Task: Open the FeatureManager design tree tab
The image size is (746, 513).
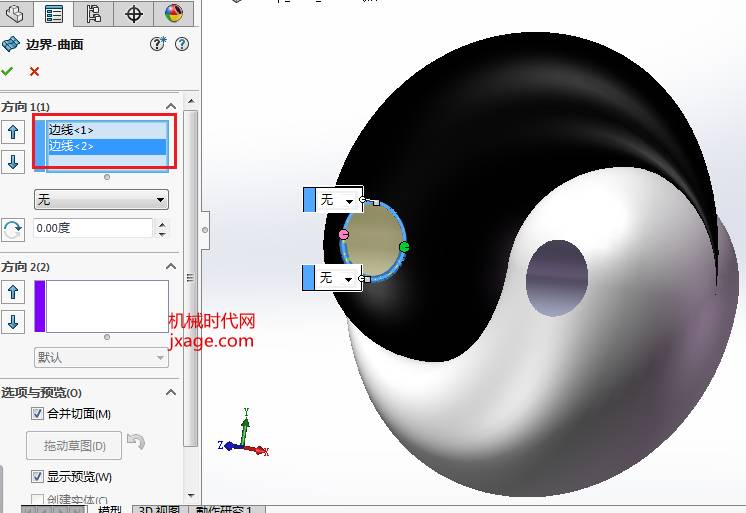Action: (x=15, y=13)
